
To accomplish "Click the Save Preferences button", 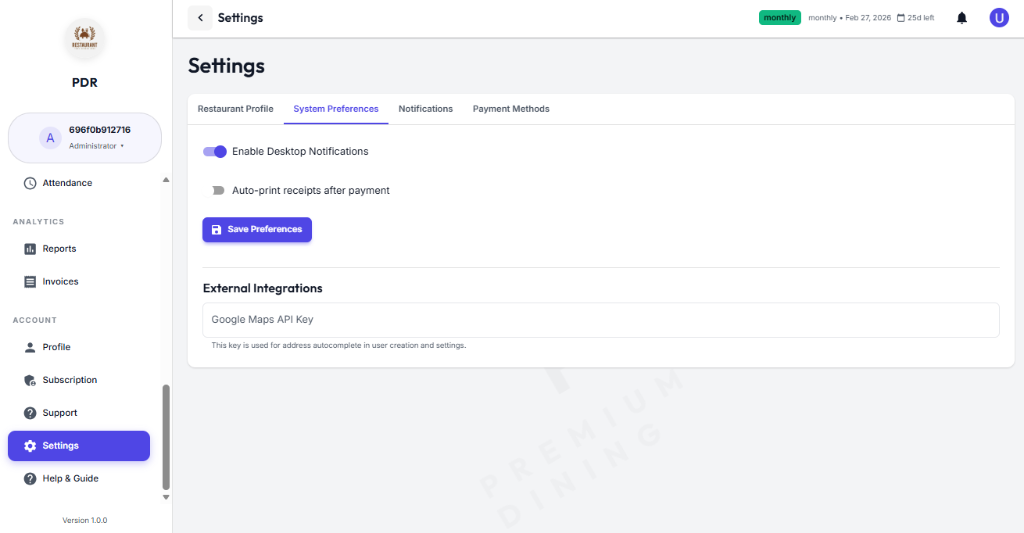I will pyautogui.click(x=257, y=230).
